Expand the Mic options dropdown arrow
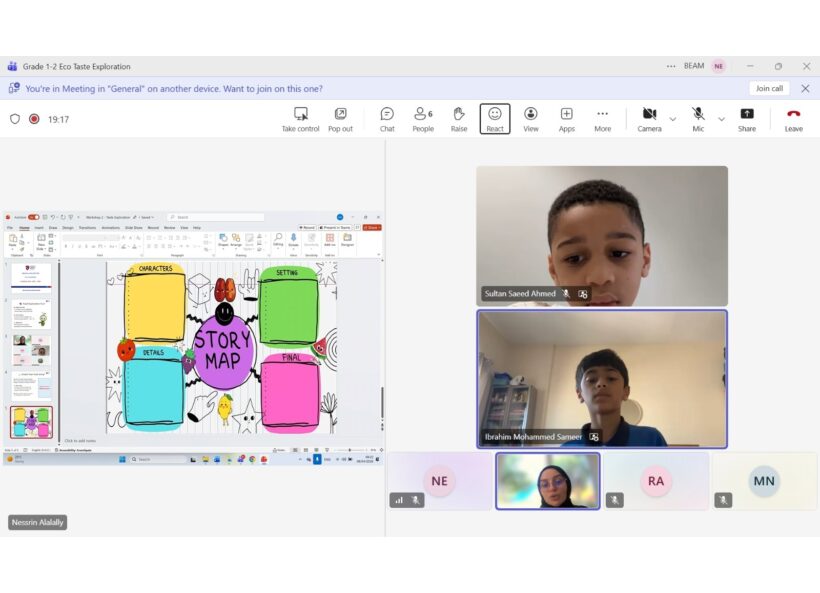This screenshot has width=820, height=593. point(721,119)
